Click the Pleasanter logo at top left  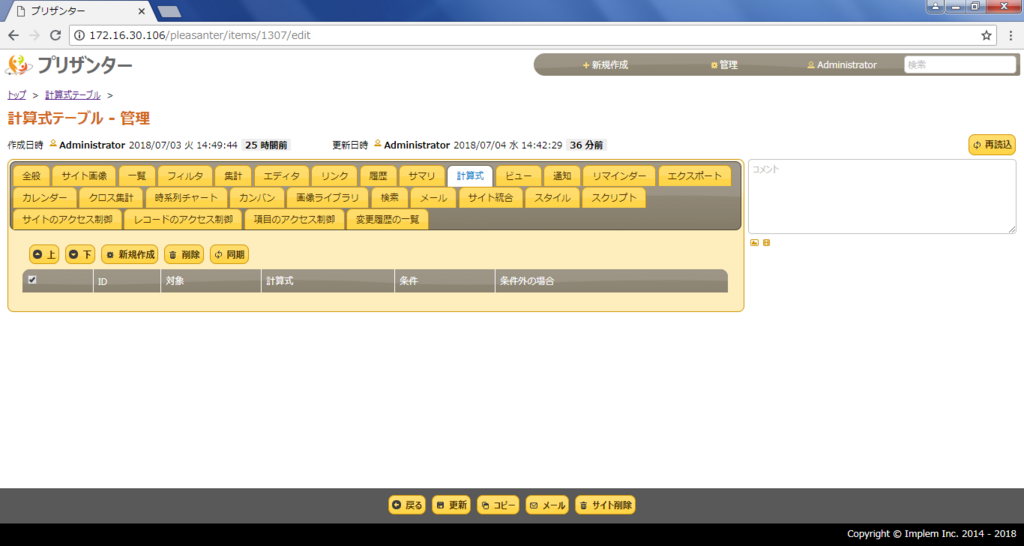click(x=69, y=65)
